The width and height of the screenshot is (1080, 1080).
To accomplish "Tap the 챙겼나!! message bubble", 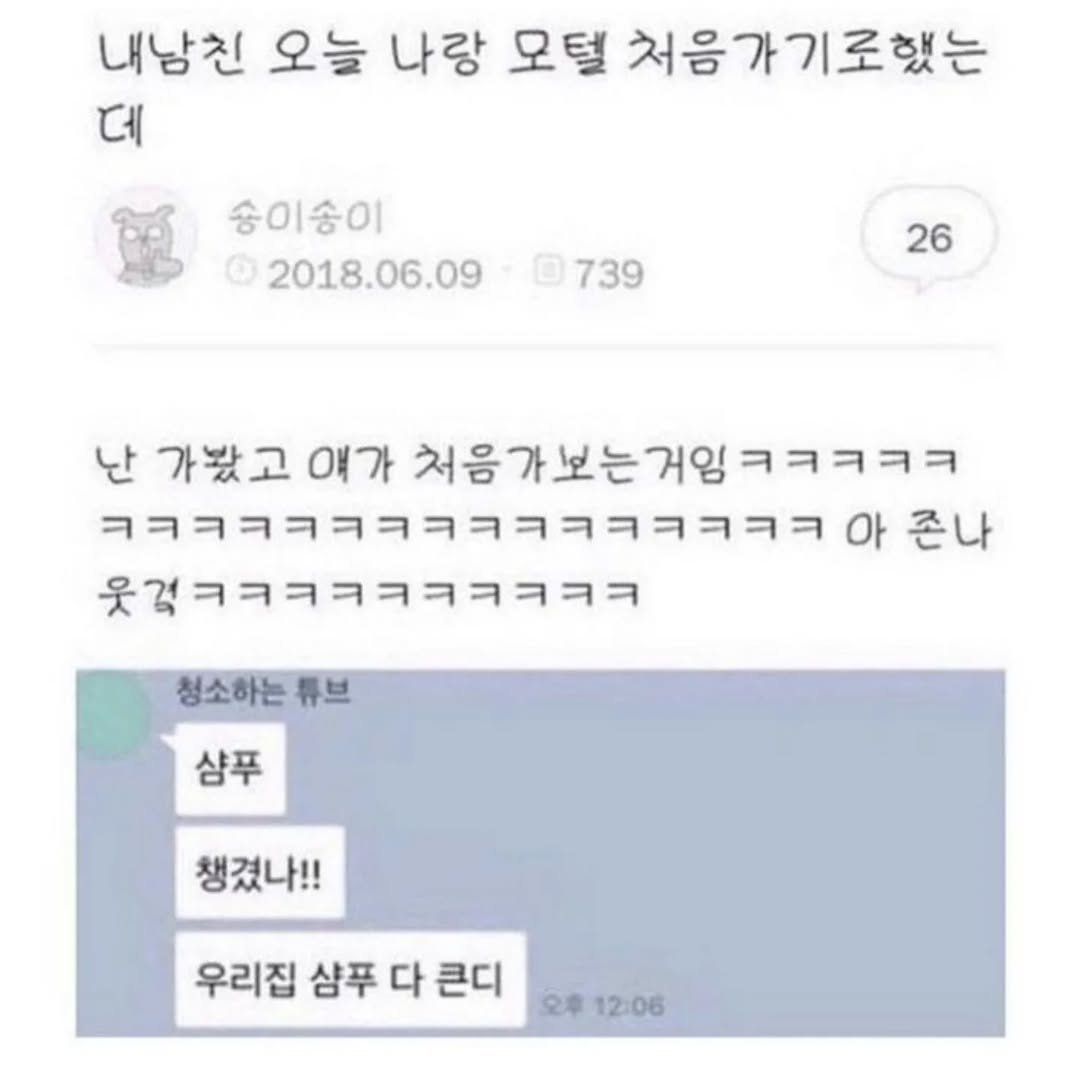I will pyautogui.click(x=260, y=873).
